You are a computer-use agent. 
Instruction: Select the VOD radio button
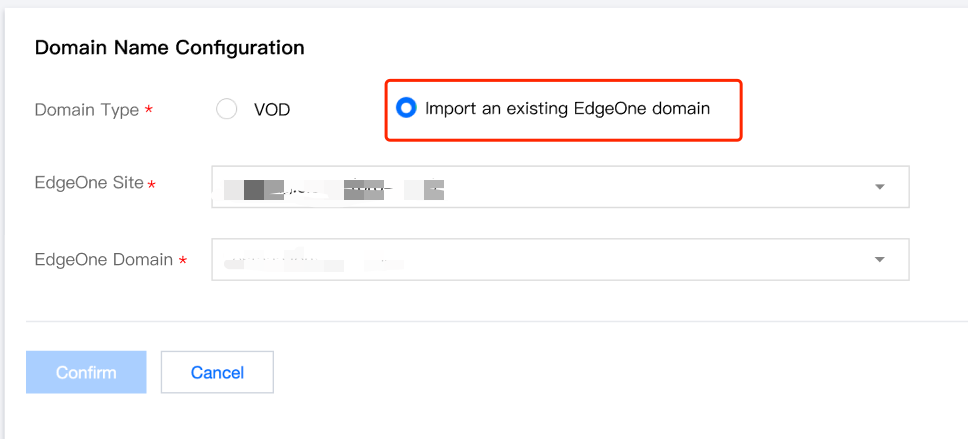227,109
